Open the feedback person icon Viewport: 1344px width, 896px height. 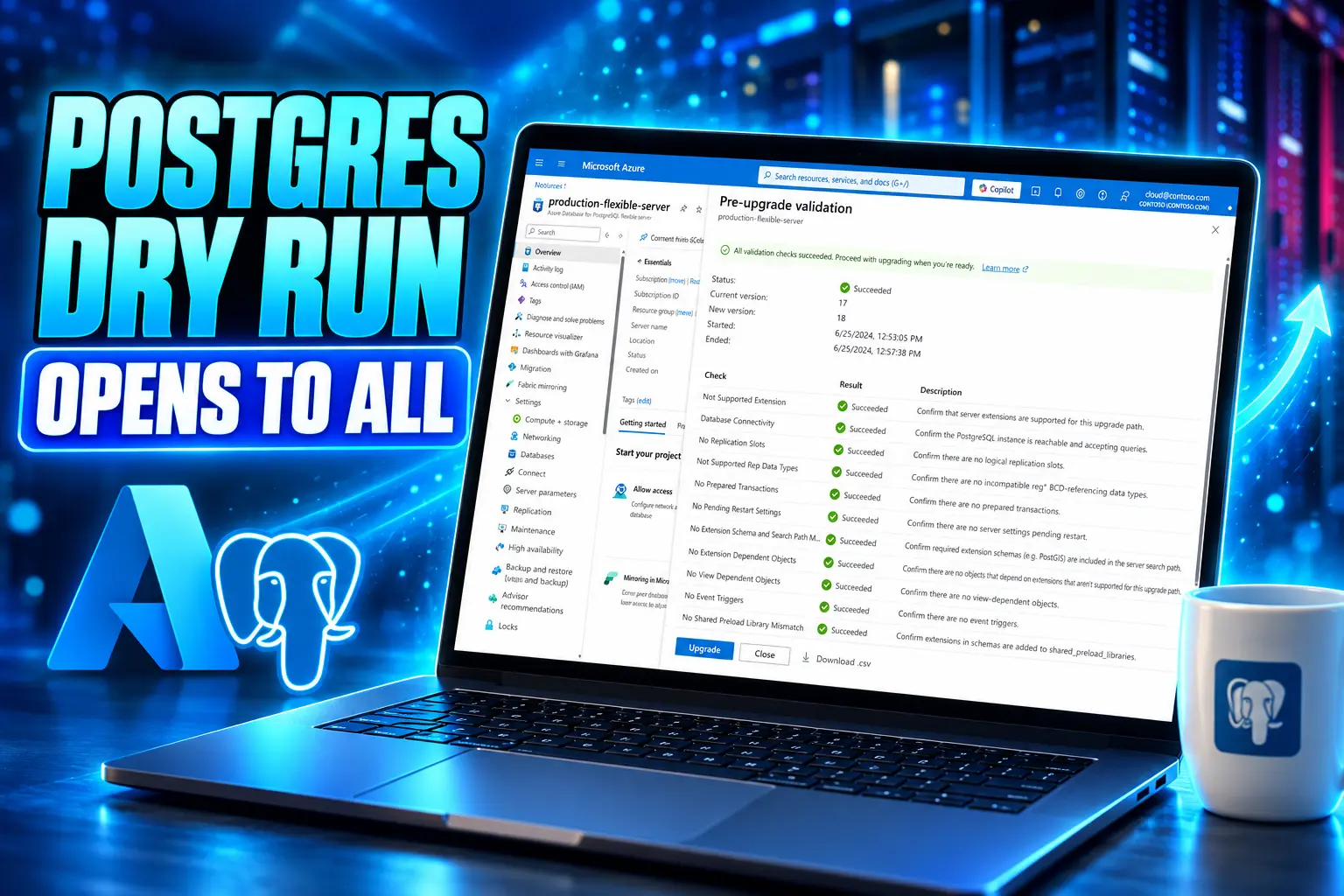[x=1124, y=196]
